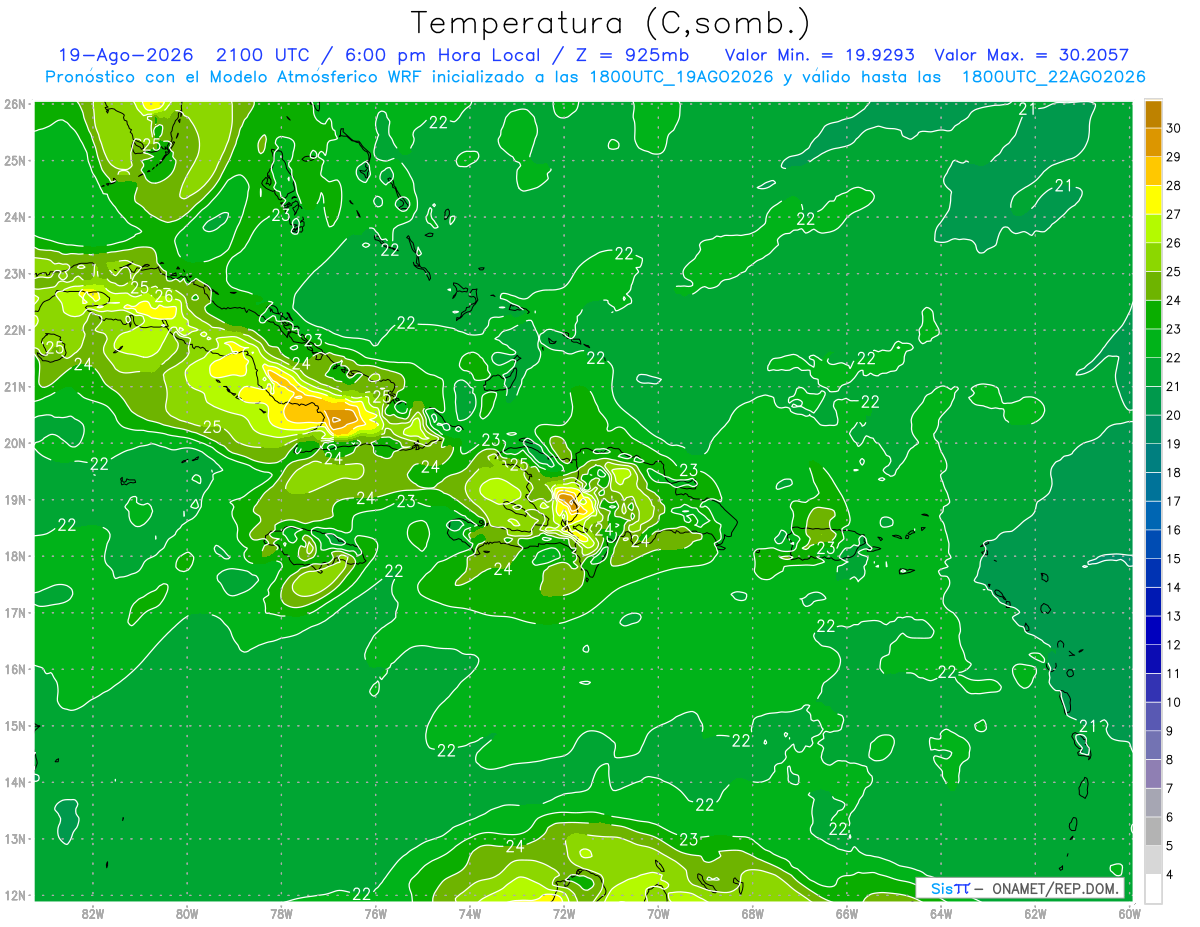
Task: Click the '16N' latitude axis label
Action: tap(15, 669)
